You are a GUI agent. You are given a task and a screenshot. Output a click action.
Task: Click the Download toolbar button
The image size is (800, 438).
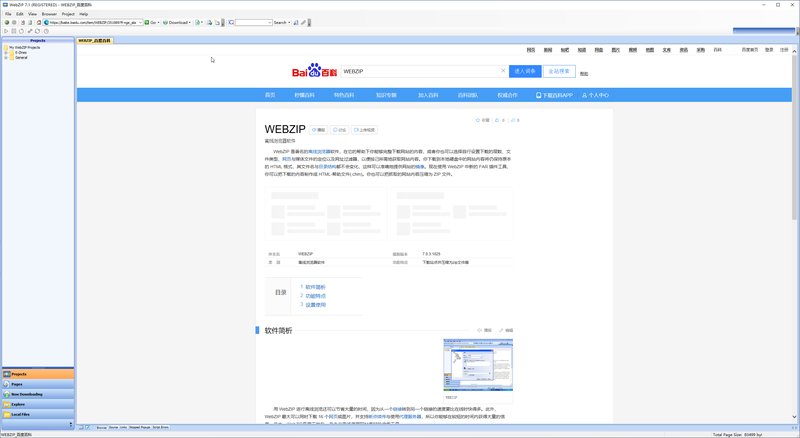[177, 21]
